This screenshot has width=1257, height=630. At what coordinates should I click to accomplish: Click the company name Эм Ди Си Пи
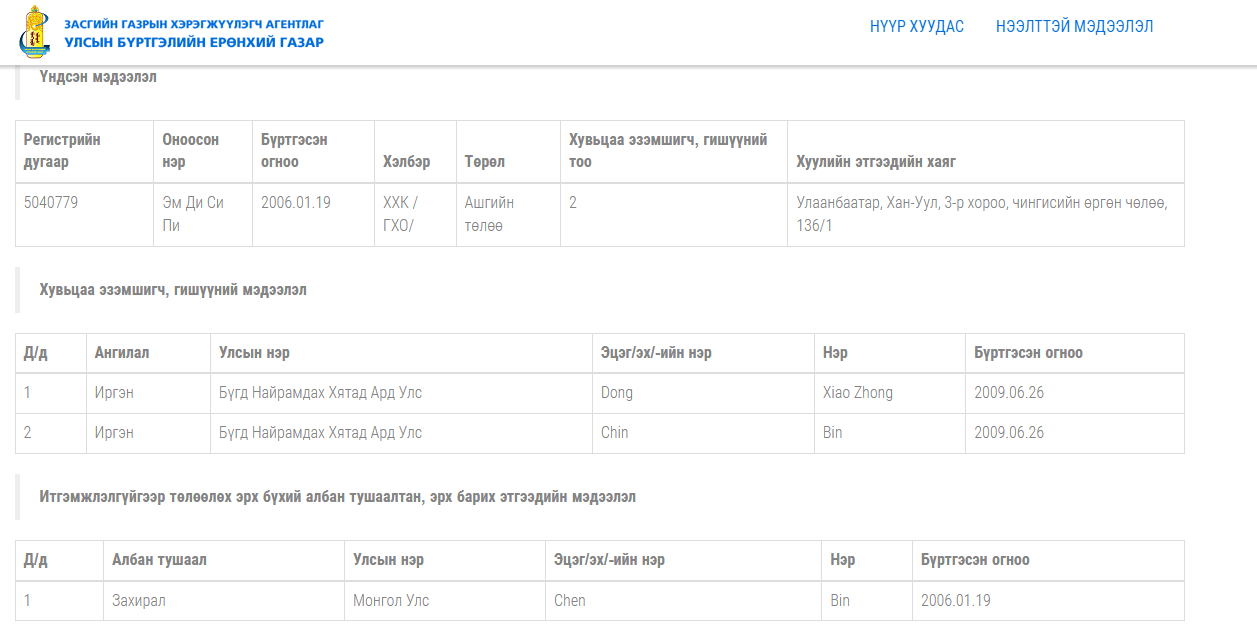point(192,214)
